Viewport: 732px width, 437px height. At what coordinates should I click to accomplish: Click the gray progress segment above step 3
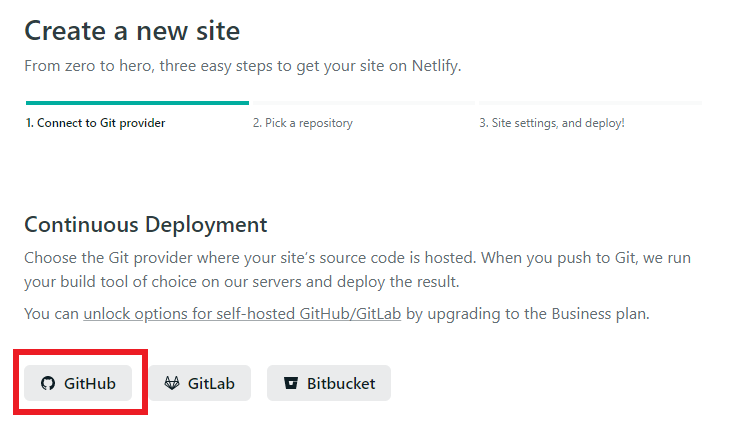point(590,102)
